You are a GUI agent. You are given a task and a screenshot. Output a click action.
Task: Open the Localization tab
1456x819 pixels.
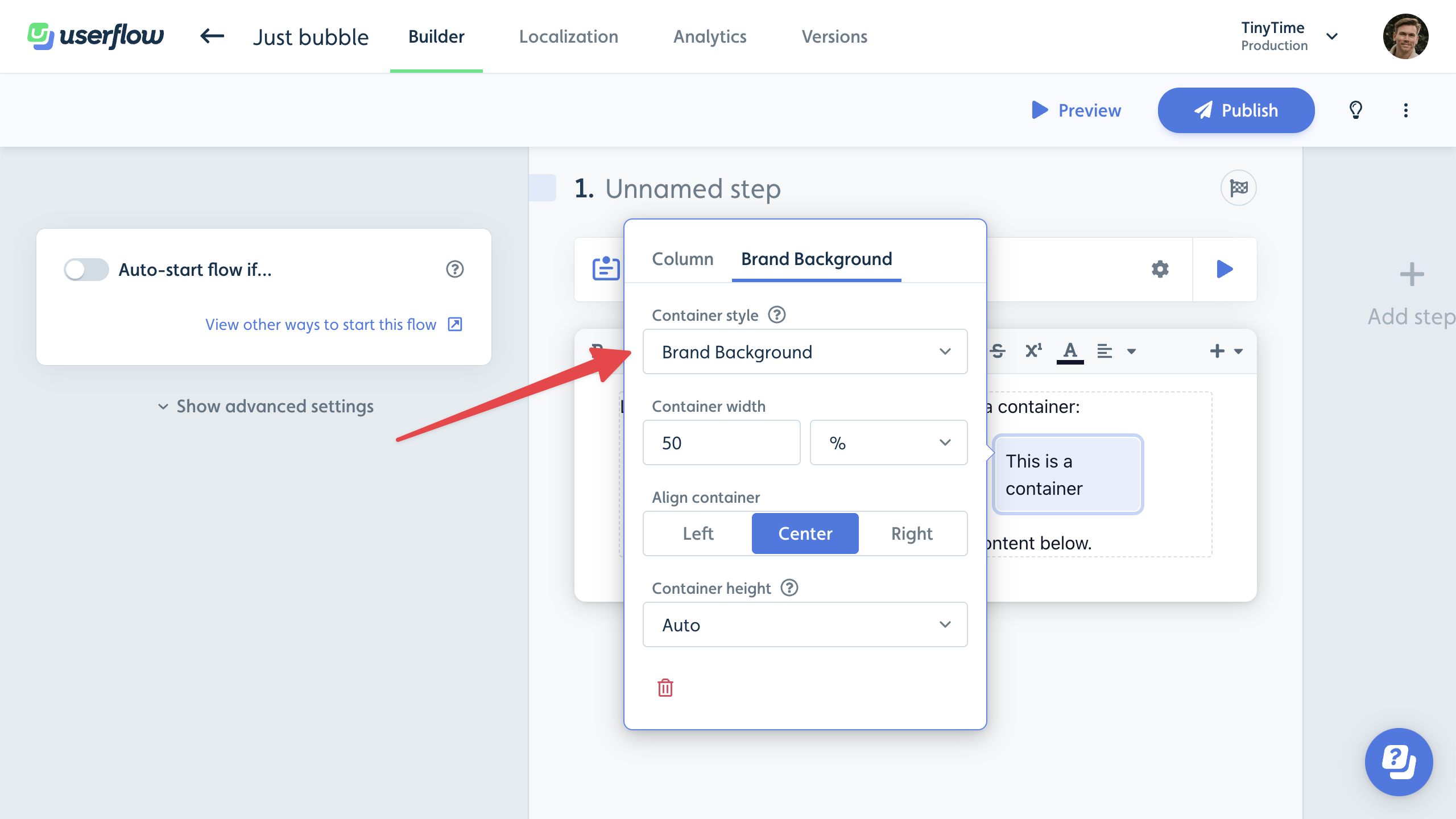click(568, 36)
